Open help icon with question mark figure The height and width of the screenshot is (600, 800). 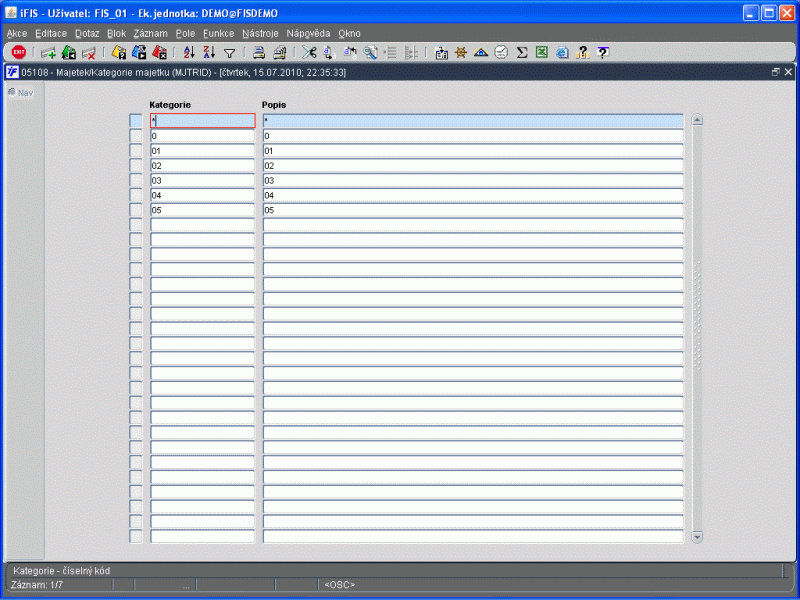pyautogui.click(x=582, y=52)
